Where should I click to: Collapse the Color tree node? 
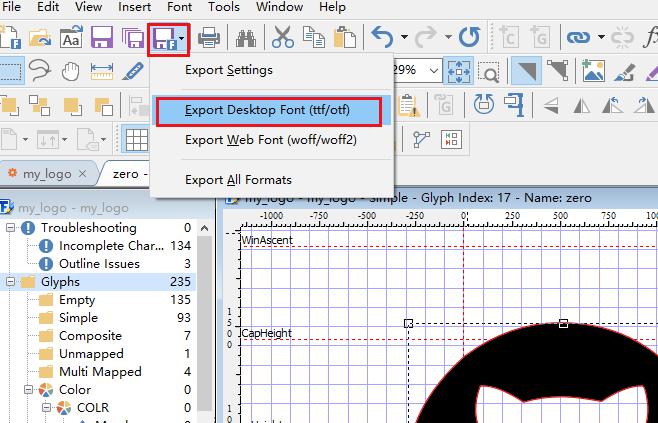pyautogui.click(x=29, y=389)
